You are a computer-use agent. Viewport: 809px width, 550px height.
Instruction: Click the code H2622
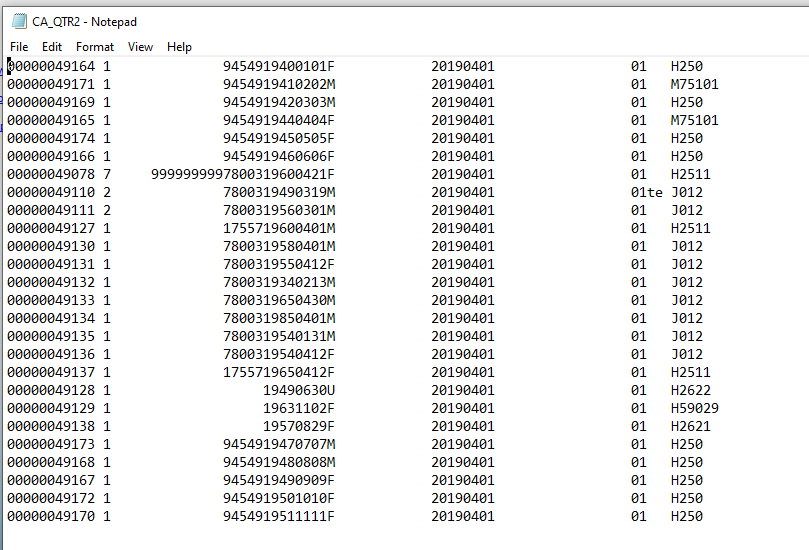690,390
